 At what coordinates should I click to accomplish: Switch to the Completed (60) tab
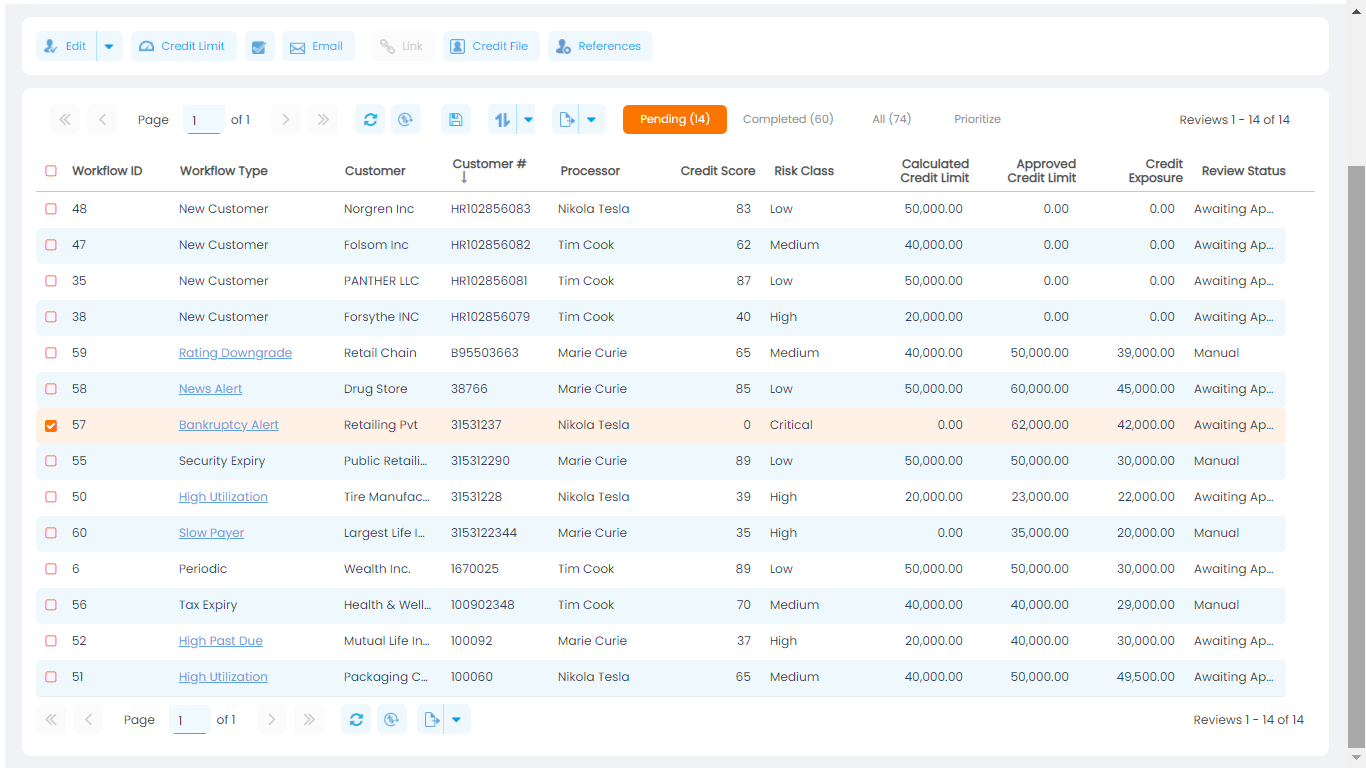(787, 119)
